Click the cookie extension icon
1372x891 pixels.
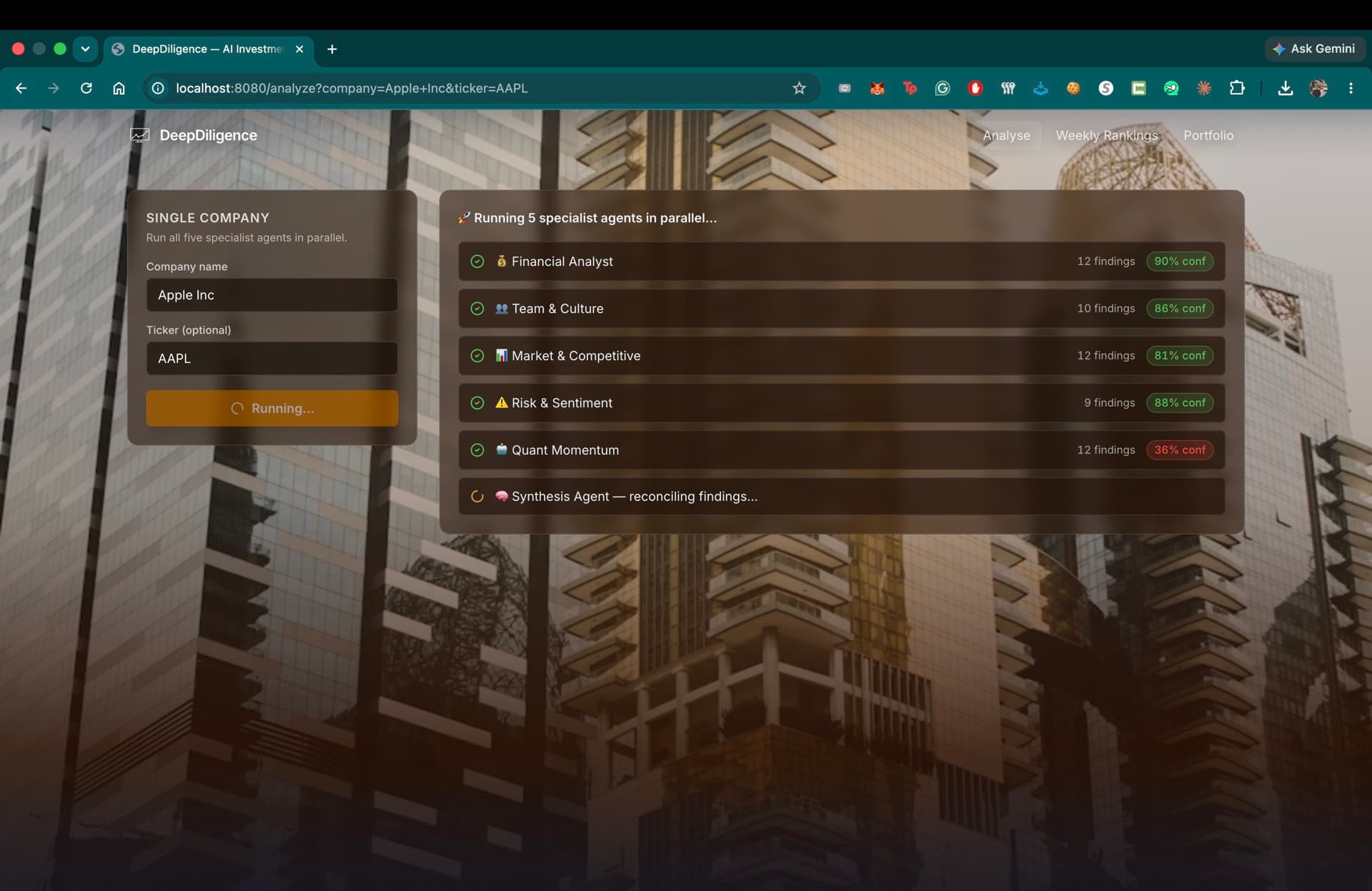(x=1073, y=88)
